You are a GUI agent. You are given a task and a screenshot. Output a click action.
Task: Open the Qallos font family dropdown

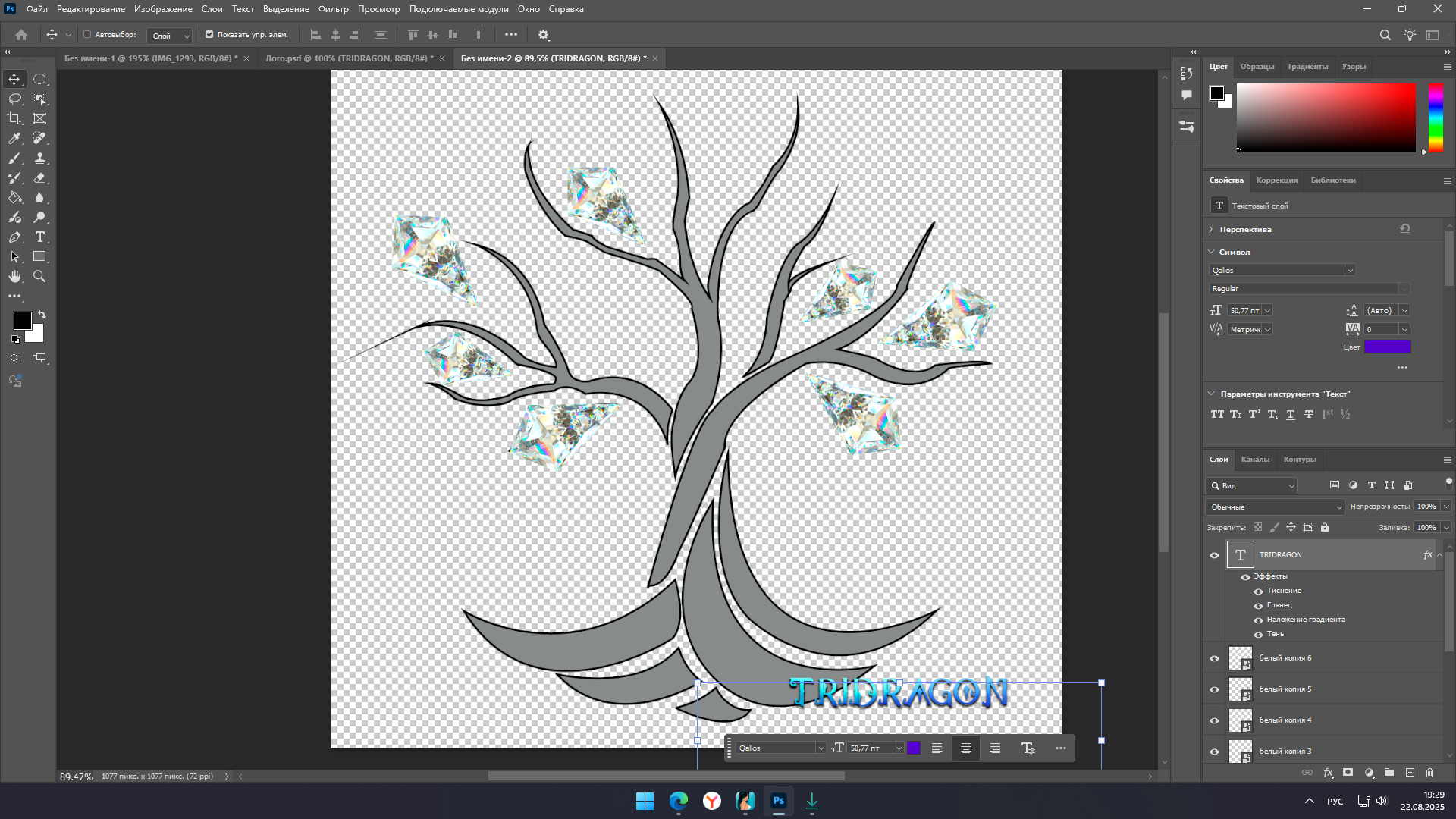coord(1350,271)
